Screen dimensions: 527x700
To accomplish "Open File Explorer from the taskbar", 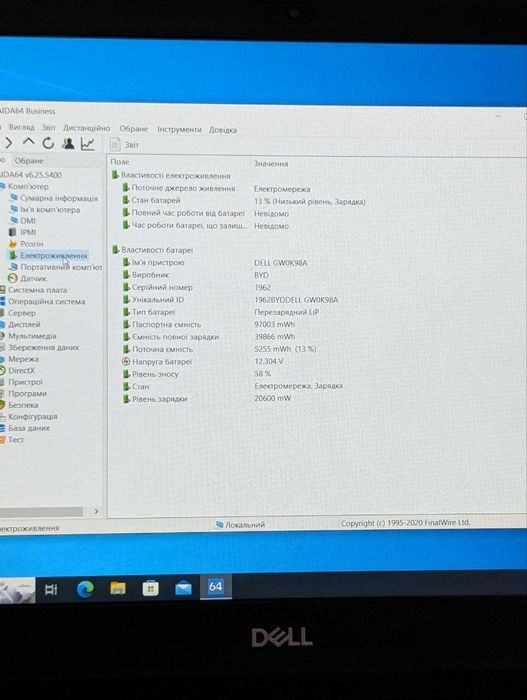I will point(118,588).
